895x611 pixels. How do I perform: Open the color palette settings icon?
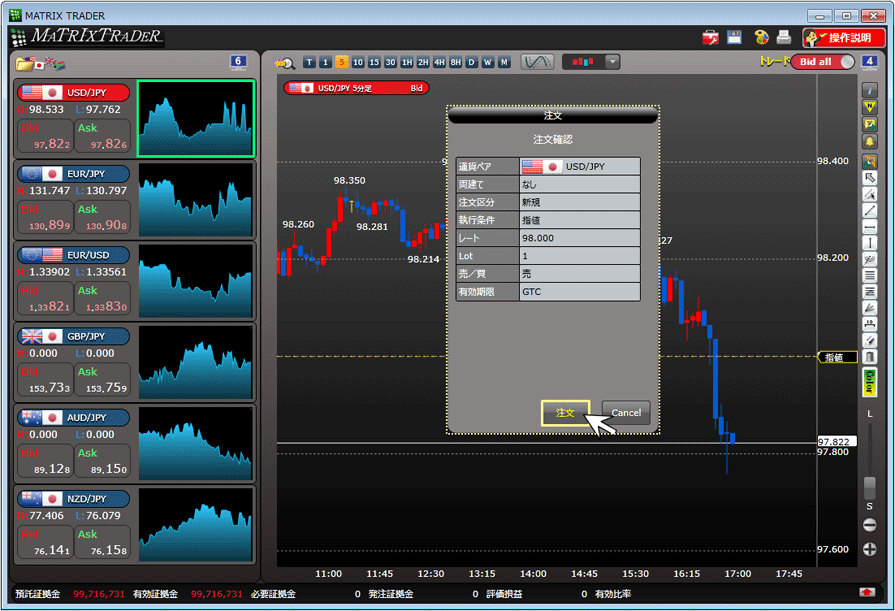[761, 38]
